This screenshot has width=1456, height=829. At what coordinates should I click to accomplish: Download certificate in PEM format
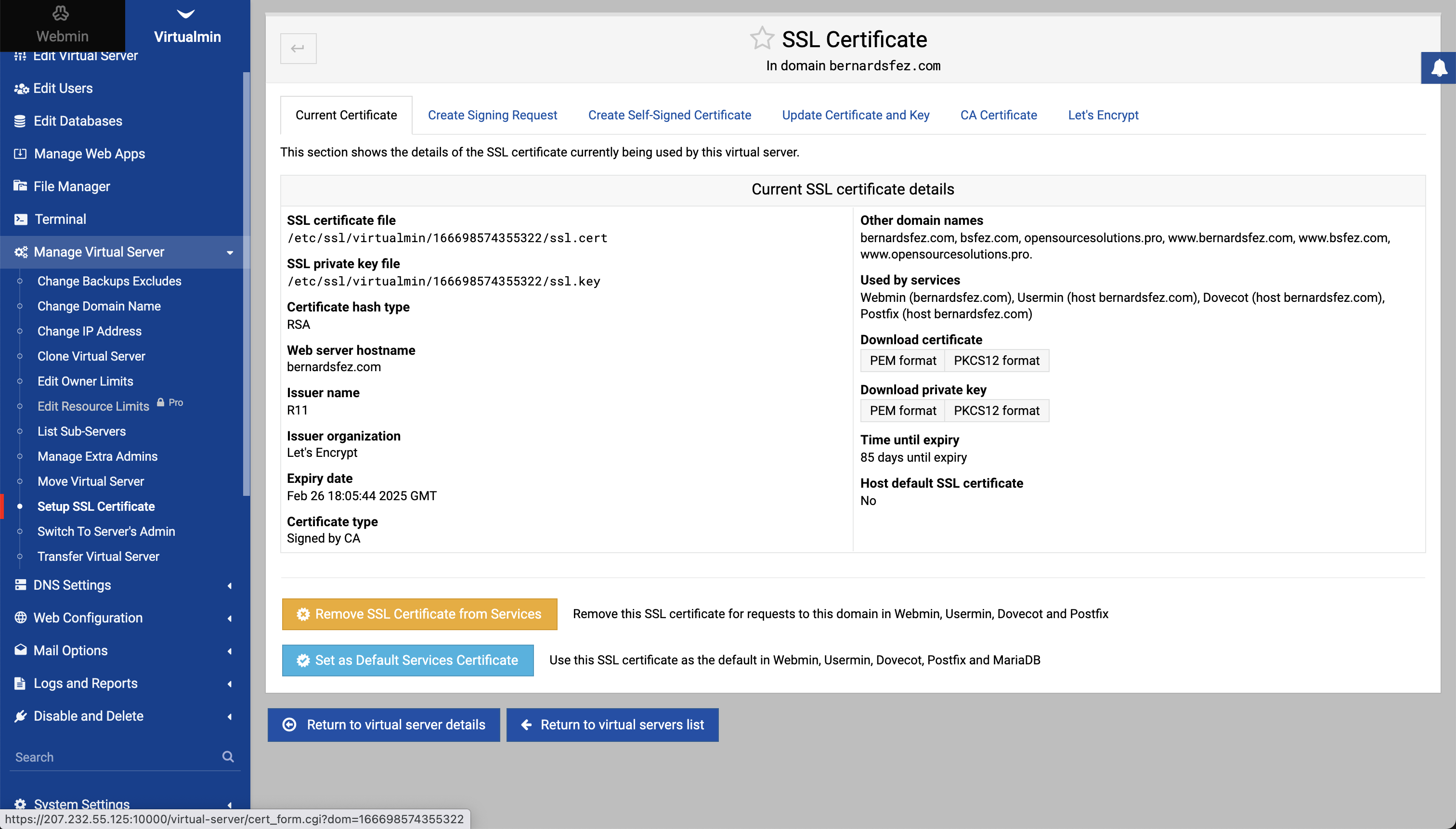902,360
